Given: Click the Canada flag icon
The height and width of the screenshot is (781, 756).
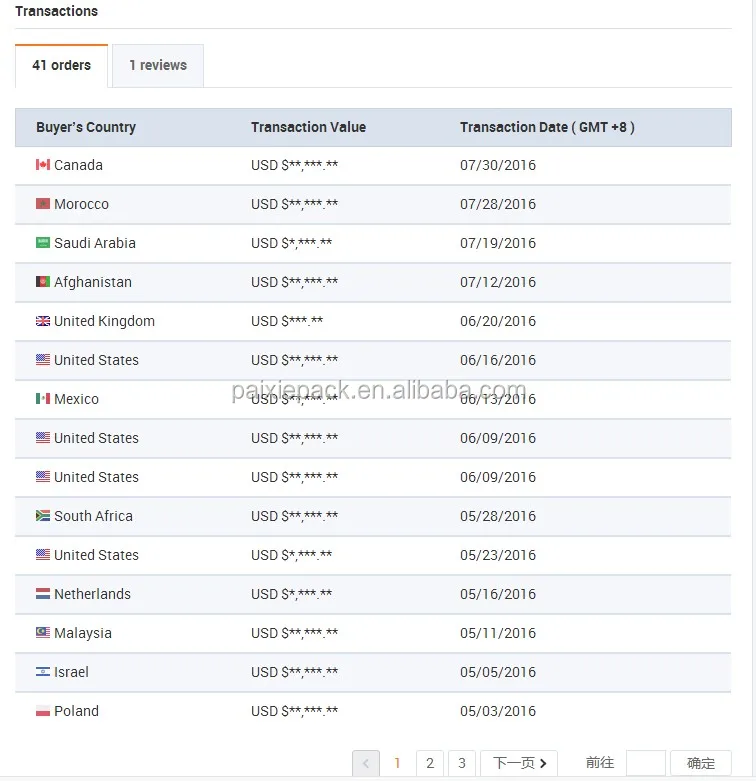Looking at the screenshot, I should [43, 165].
